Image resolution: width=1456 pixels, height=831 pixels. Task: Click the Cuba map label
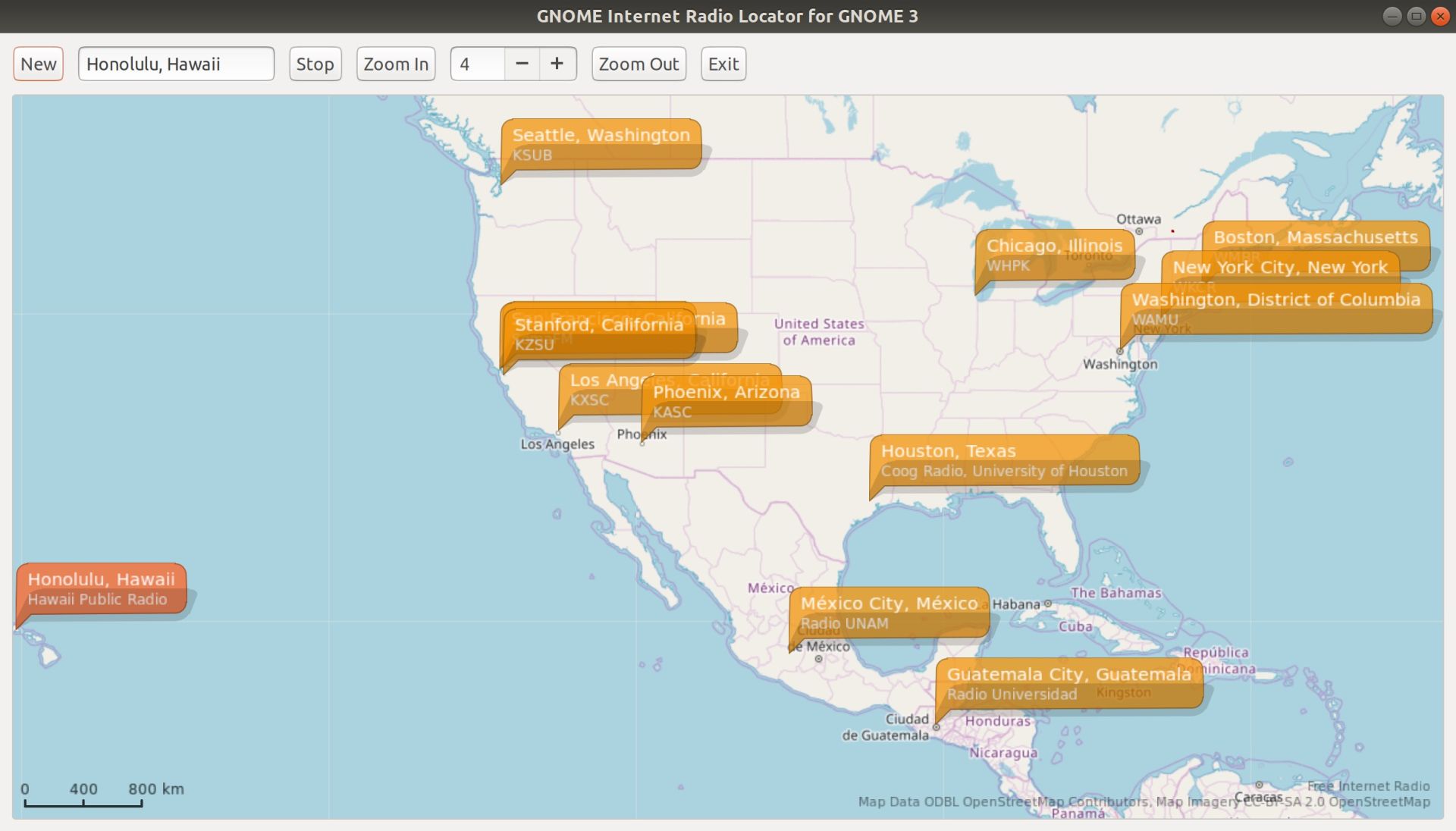point(1075,626)
